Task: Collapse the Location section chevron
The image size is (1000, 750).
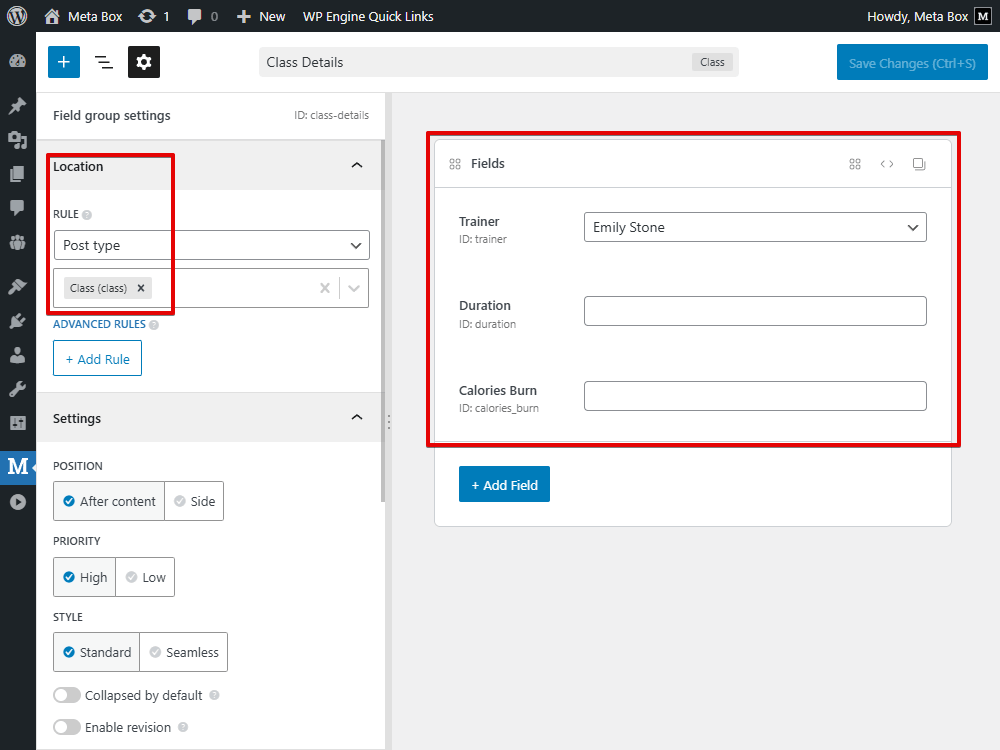Action: [x=357, y=166]
